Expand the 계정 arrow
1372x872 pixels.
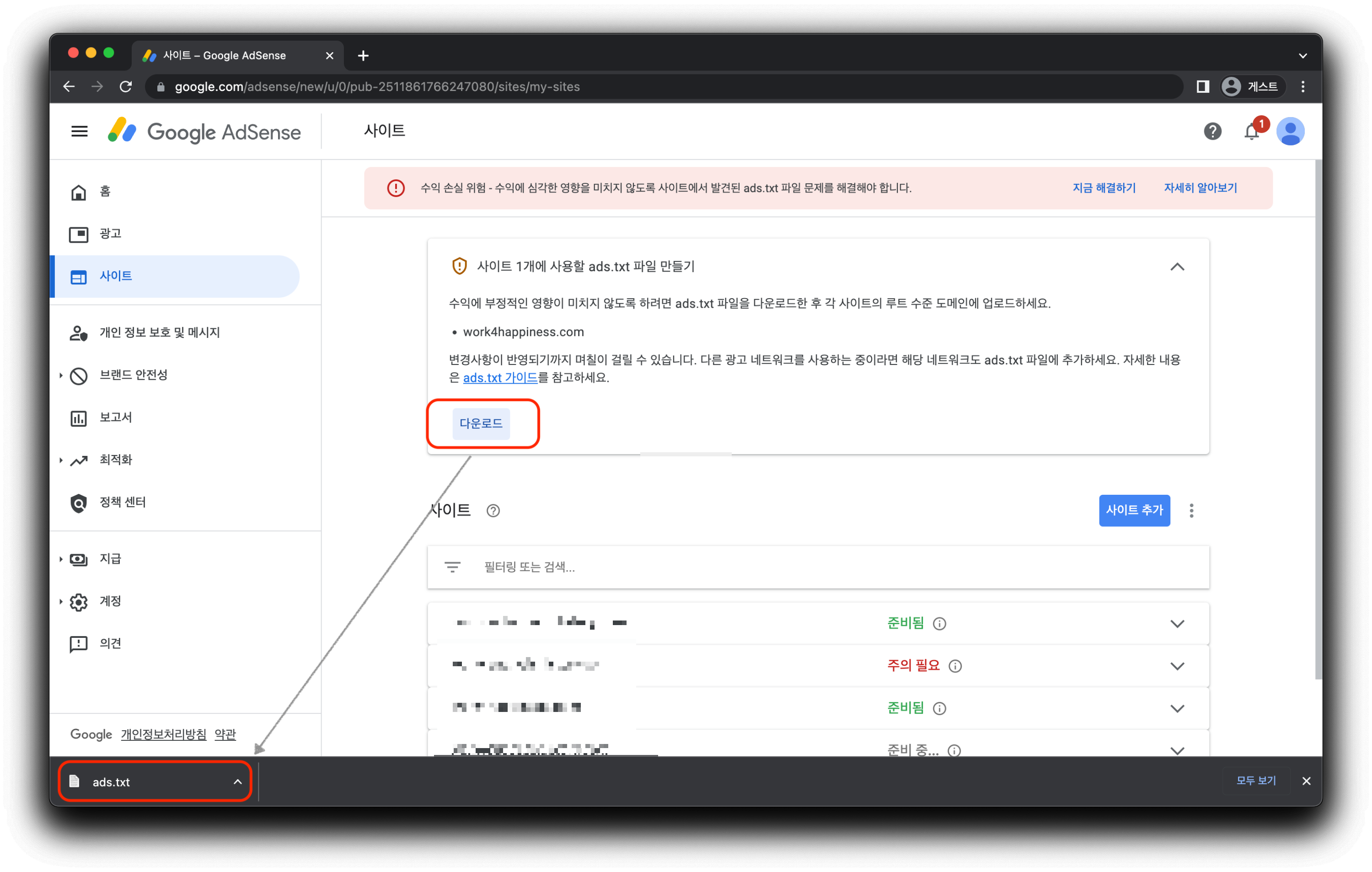click(x=60, y=601)
